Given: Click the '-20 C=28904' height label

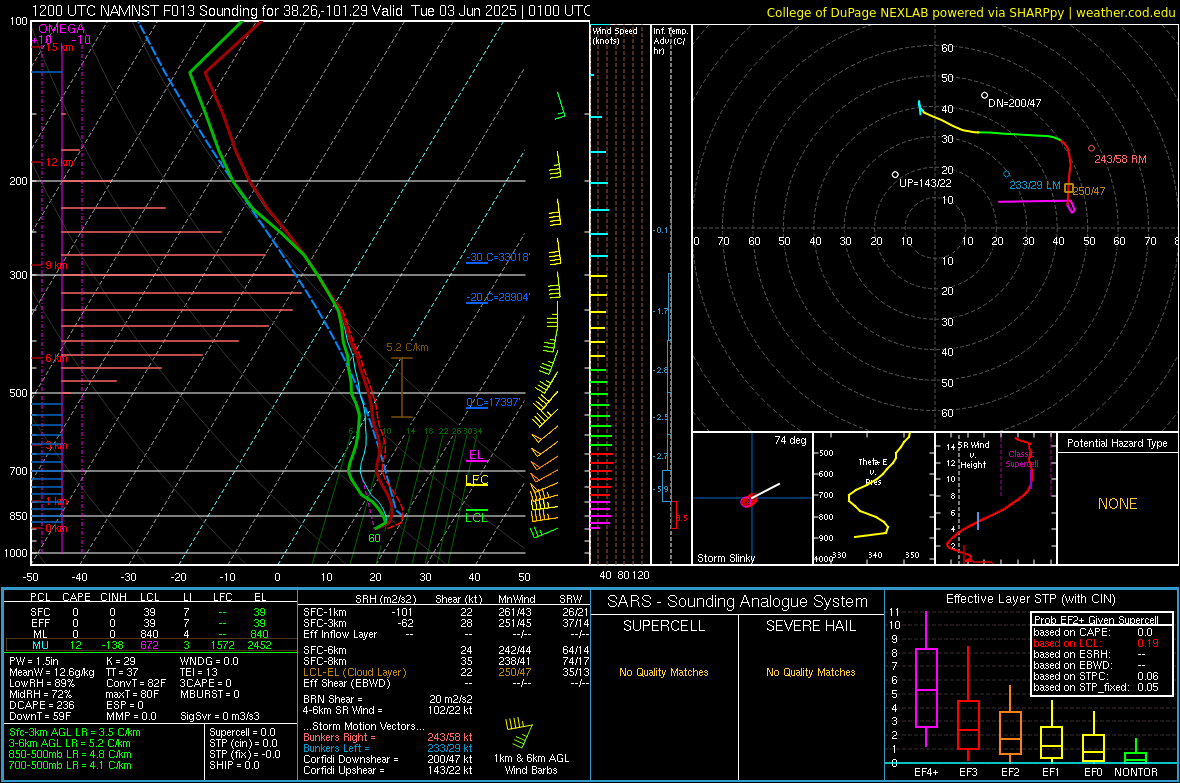Looking at the screenshot, I should [x=498, y=297].
